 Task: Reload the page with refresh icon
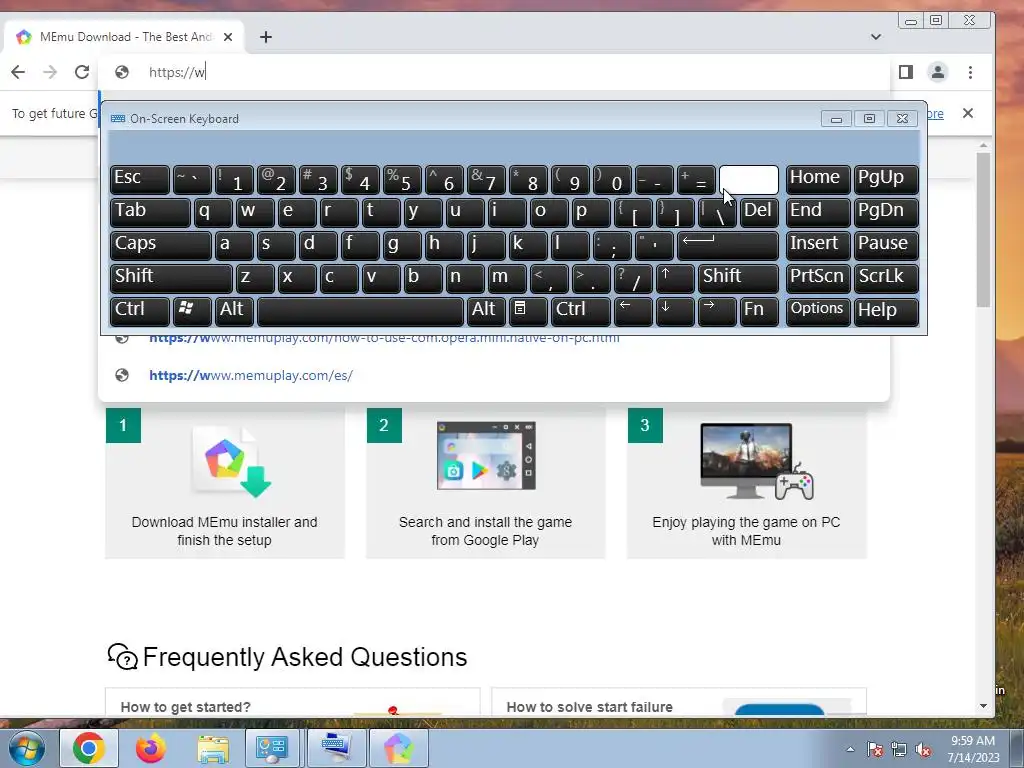[x=82, y=72]
